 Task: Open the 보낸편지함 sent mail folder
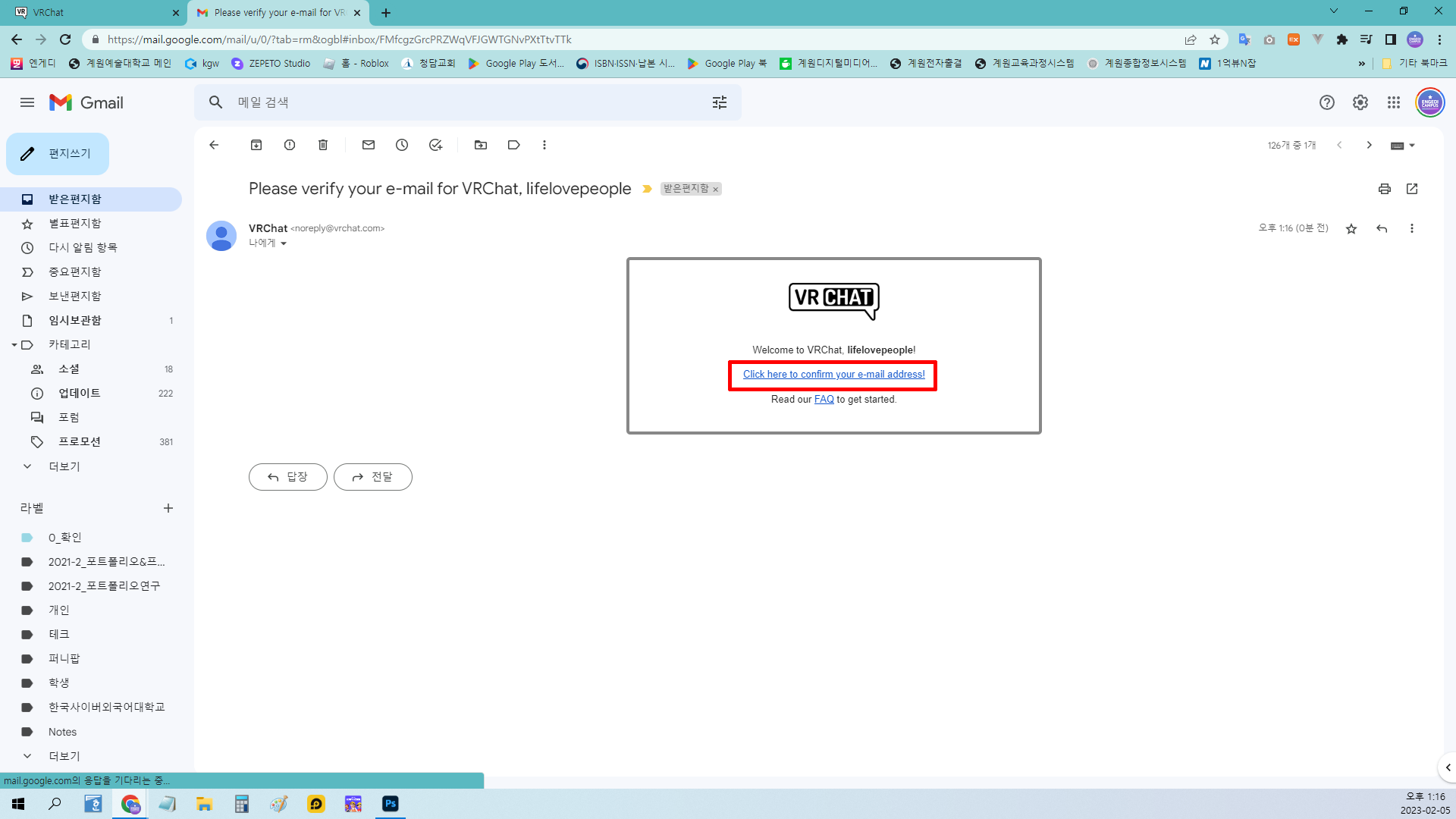pyautogui.click(x=74, y=296)
